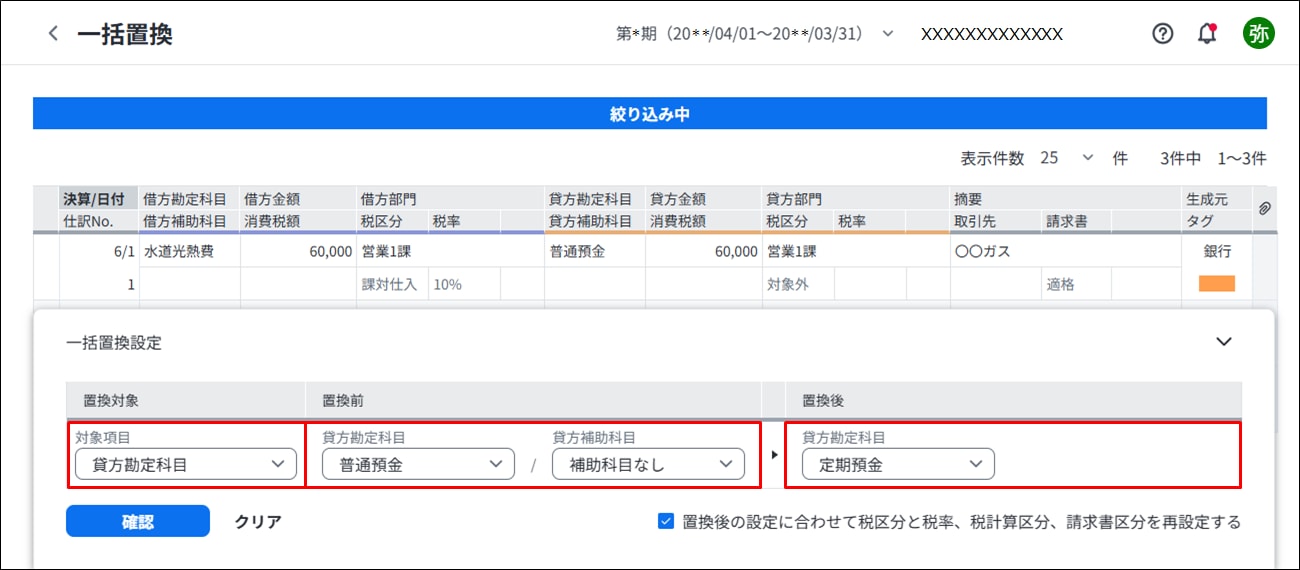The height and width of the screenshot is (570, 1300).
Task: Open the 表示件数 25 dropdown
Action: (1067, 158)
